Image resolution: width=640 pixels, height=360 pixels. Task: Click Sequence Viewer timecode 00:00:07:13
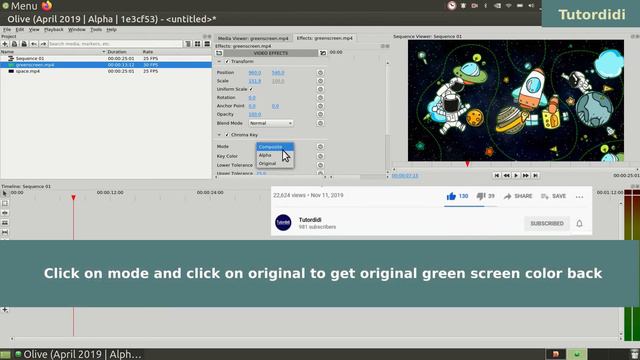(x=405, y=176)
